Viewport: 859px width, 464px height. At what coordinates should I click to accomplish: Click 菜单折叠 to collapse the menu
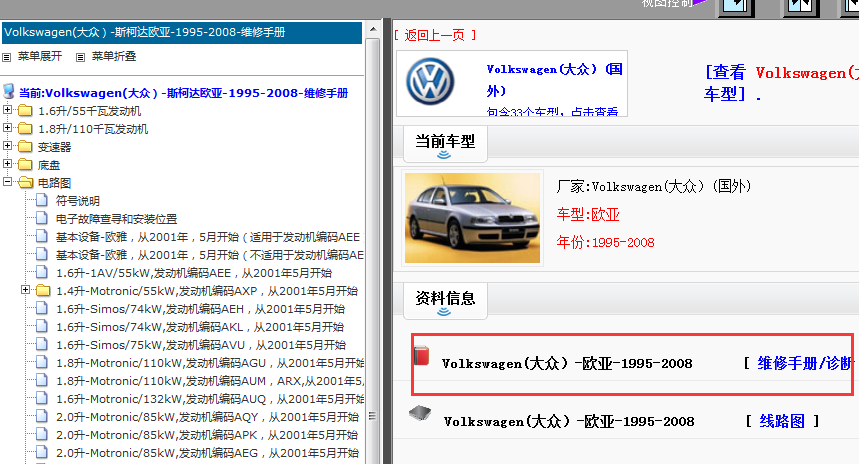[x=113, y=56]
